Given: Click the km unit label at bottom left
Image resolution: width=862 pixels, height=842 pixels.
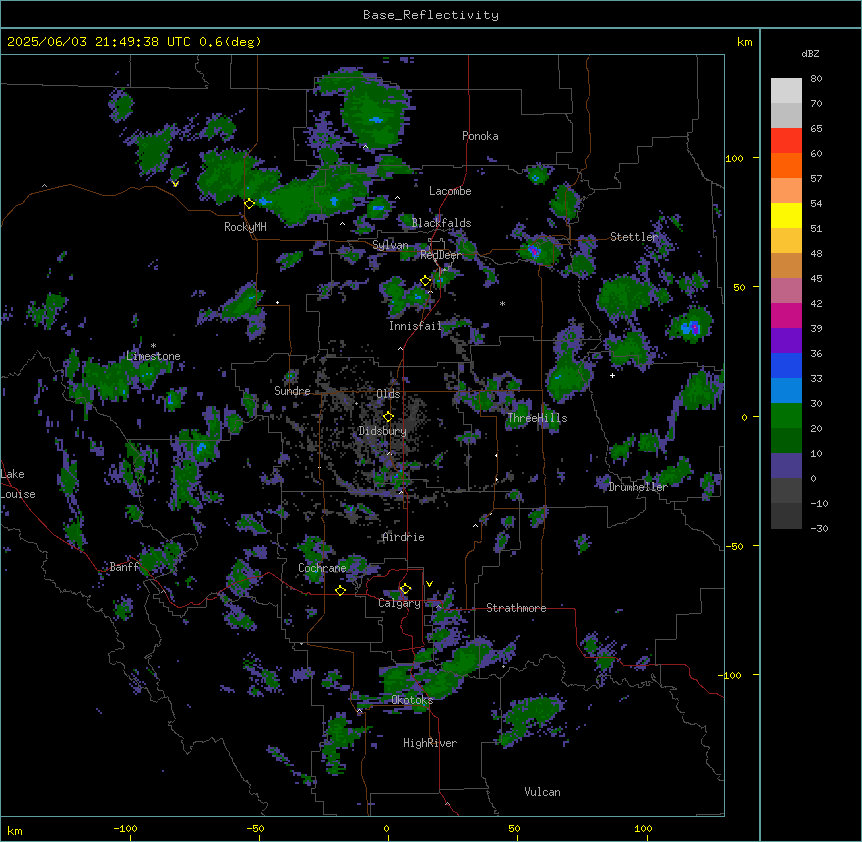Looking at the screenshot, I should click(14, 830).
